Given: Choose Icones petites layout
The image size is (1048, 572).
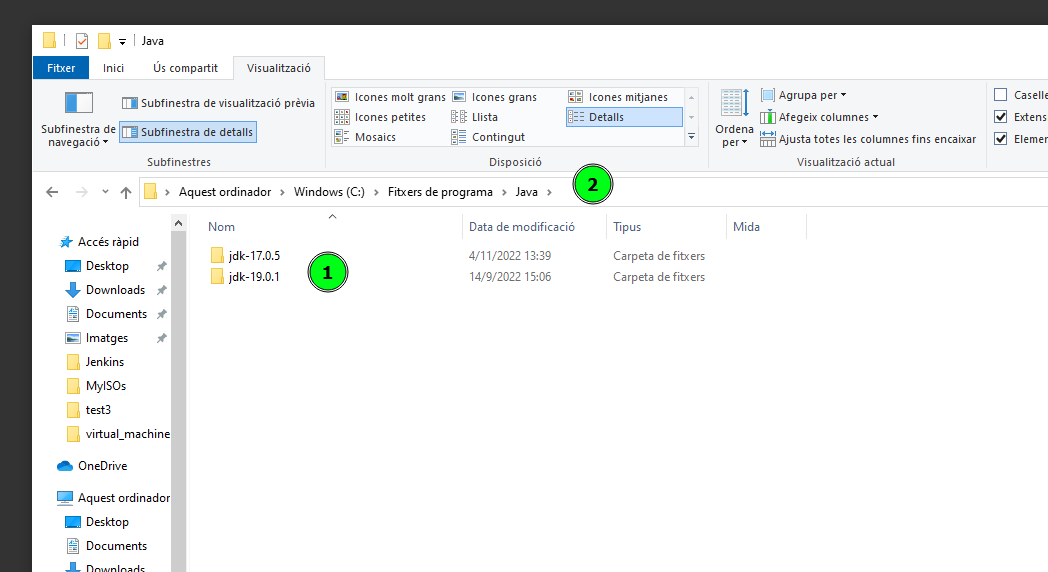Looking at the screenshot, I should click(x=380, y=117).
